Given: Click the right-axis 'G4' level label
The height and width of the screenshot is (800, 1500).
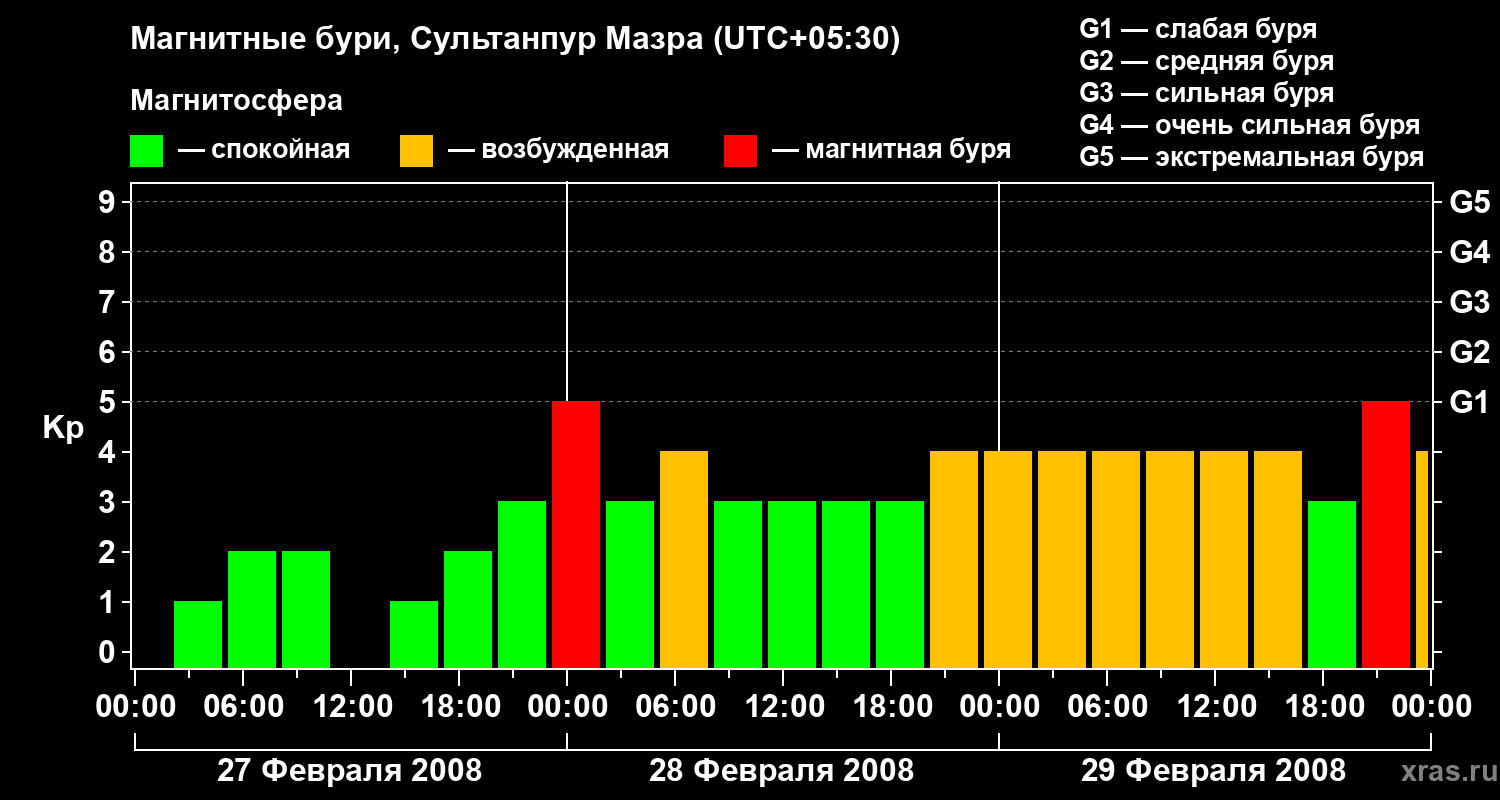Looking at the screenshot, I should pos(1469,252).
